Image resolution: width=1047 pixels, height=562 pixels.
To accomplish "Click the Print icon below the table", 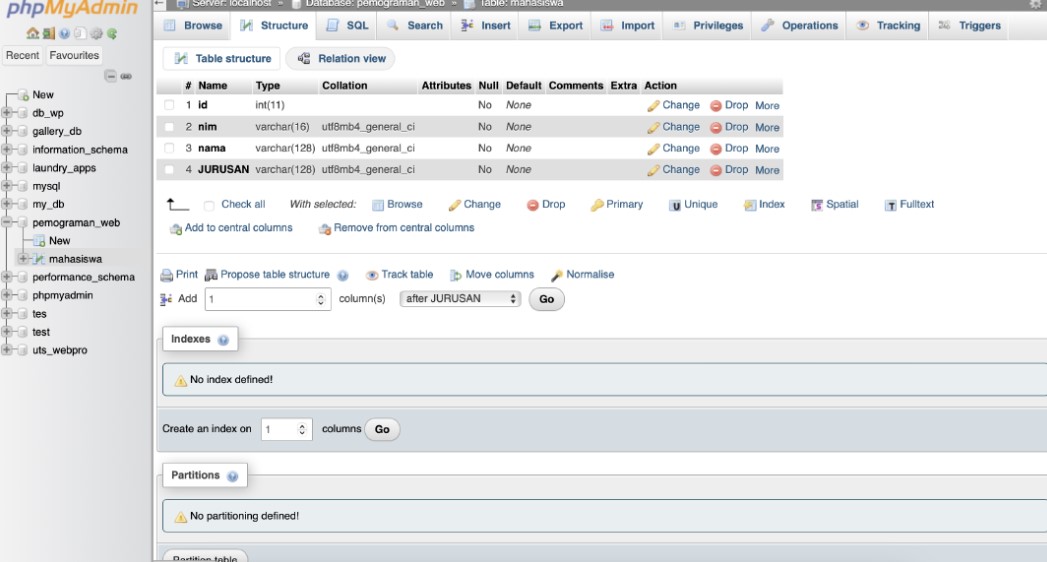I will pos(166,275).
